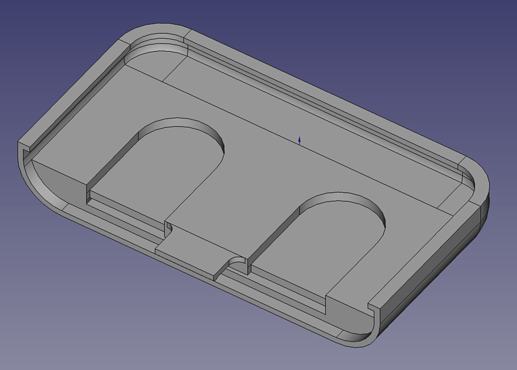Select the rounded floor area in the top-left corner

154,63
